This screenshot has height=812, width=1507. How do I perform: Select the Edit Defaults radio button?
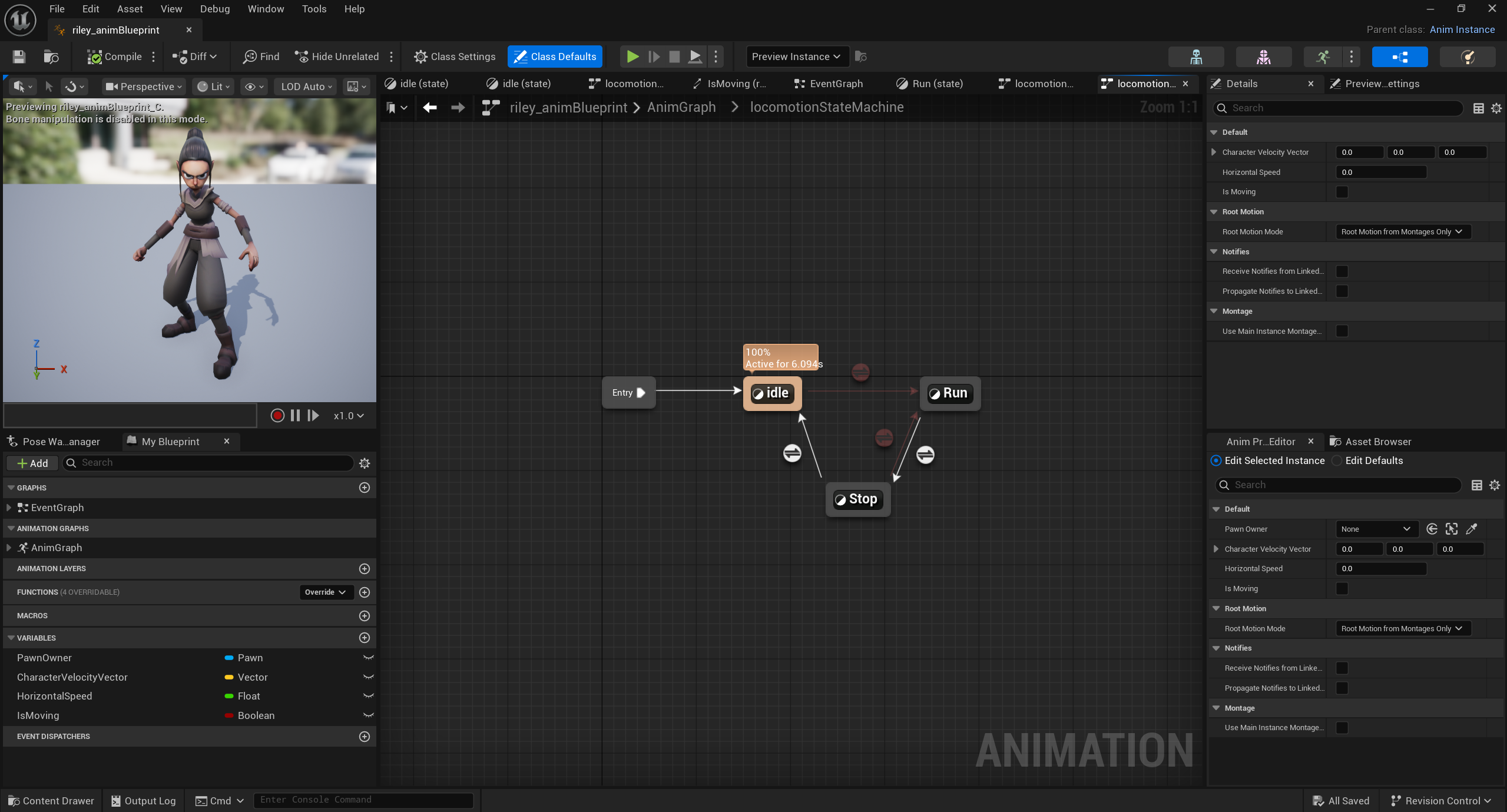click(x=1337, y=460)
